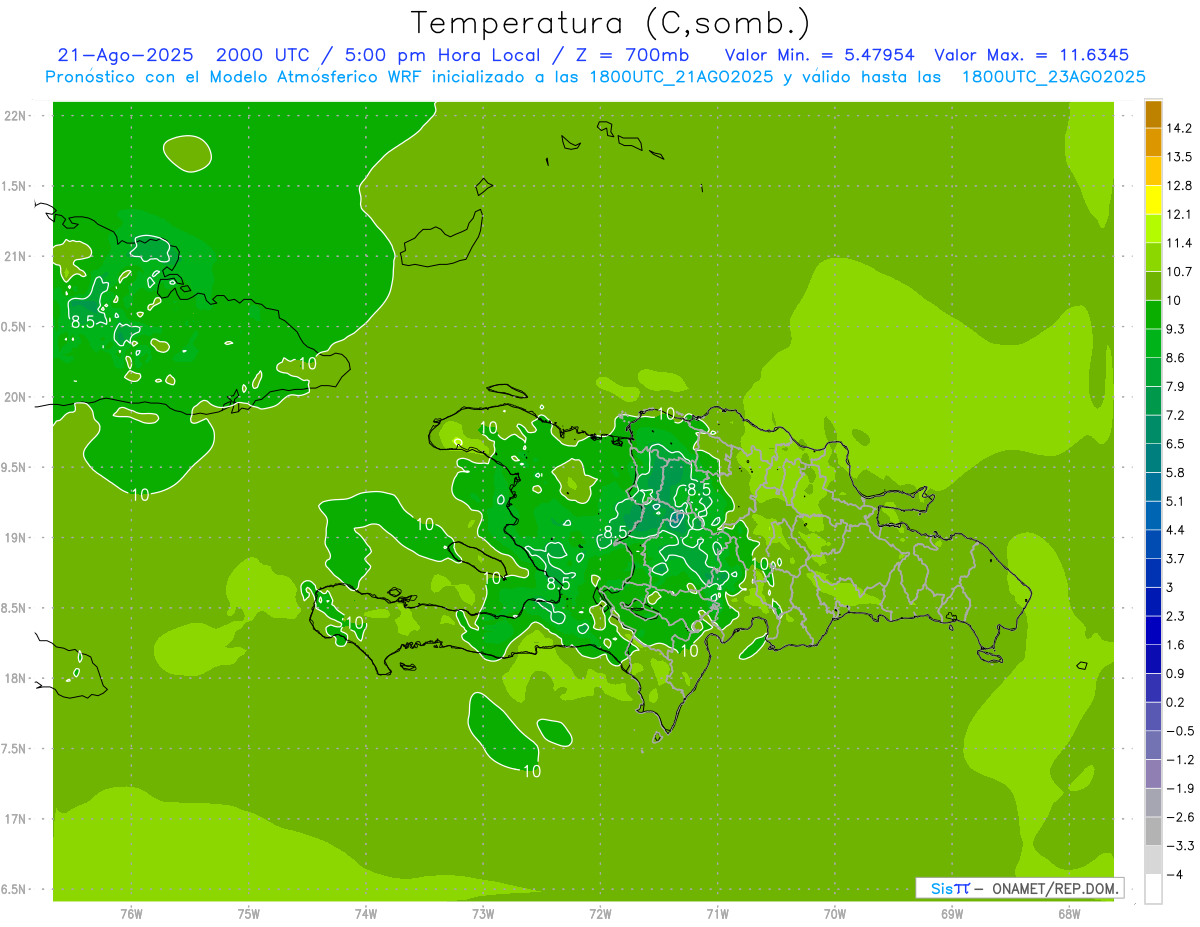Viewport: 1200px width, 927px height.
Task: Click the '12.1' colorbar value
Action: pyautogui.click(x=1178, y=214)
